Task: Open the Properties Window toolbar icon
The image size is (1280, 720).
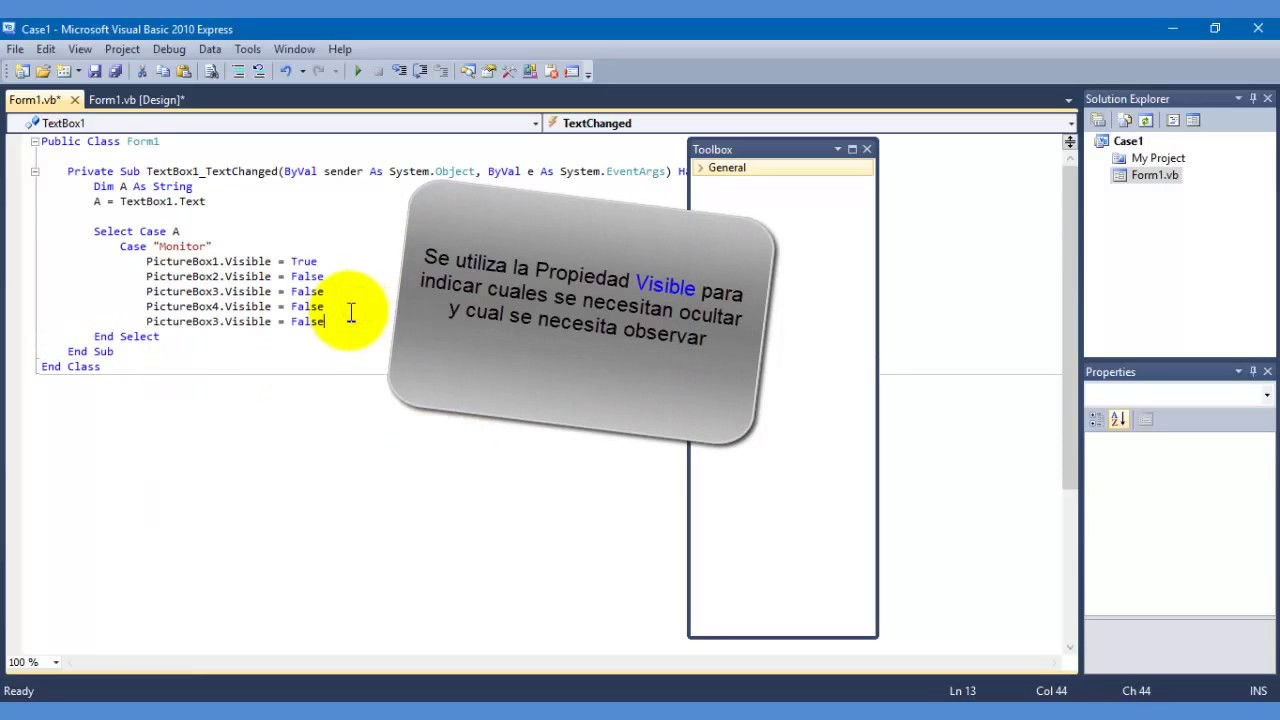Action: coord(488,72)
